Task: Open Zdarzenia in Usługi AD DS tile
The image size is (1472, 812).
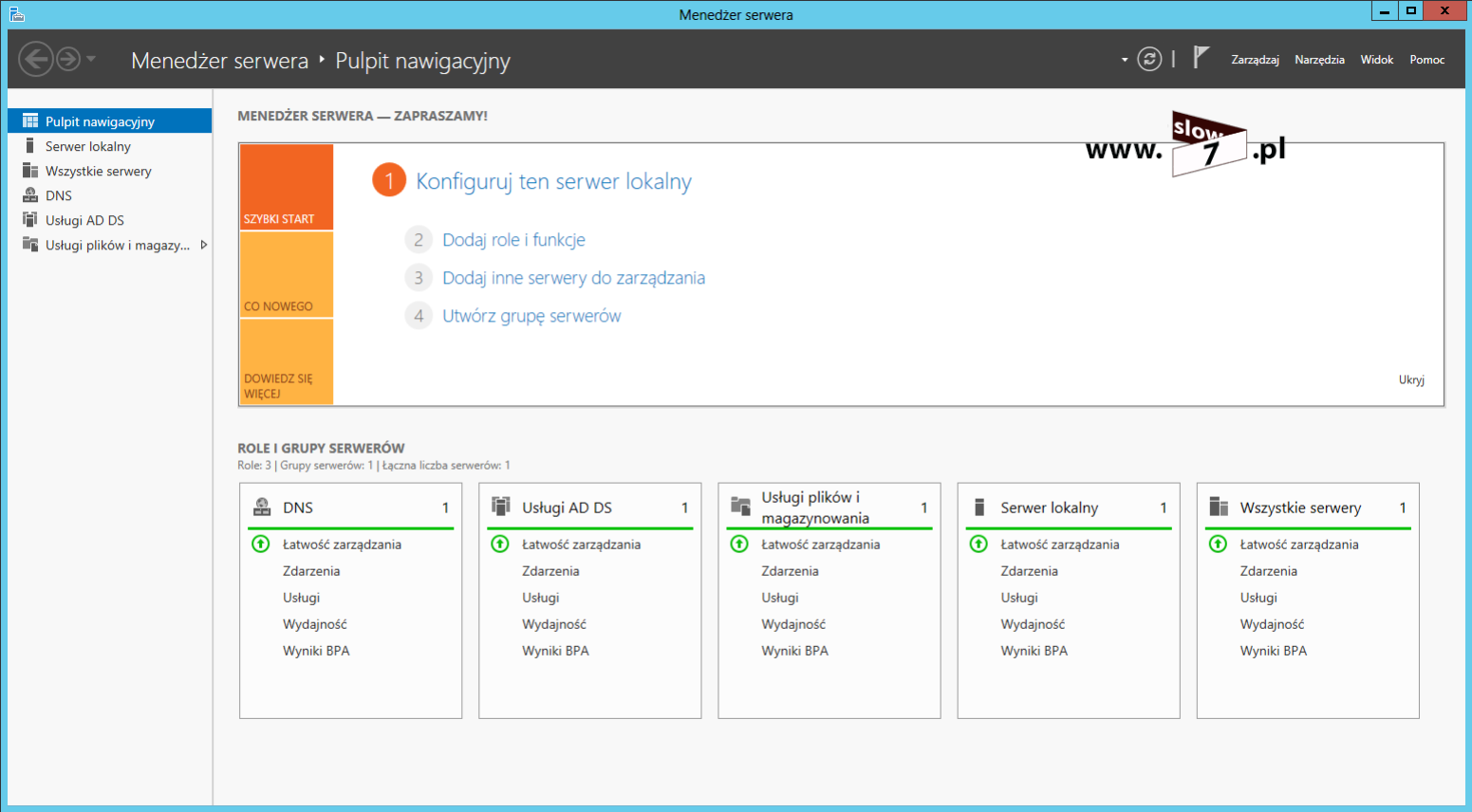Action: point(550,571)
